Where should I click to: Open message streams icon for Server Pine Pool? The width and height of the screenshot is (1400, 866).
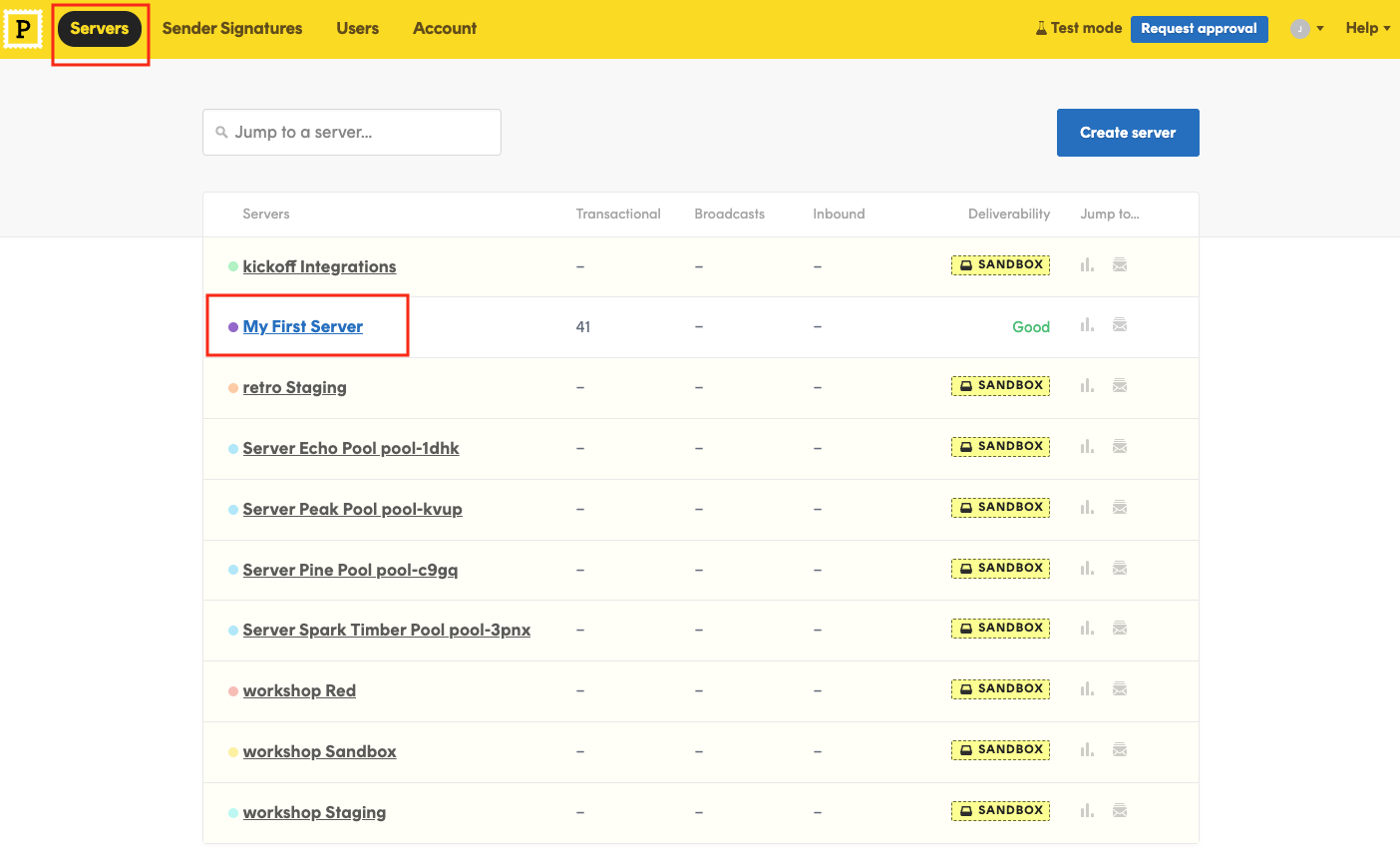pos(1120,568)
